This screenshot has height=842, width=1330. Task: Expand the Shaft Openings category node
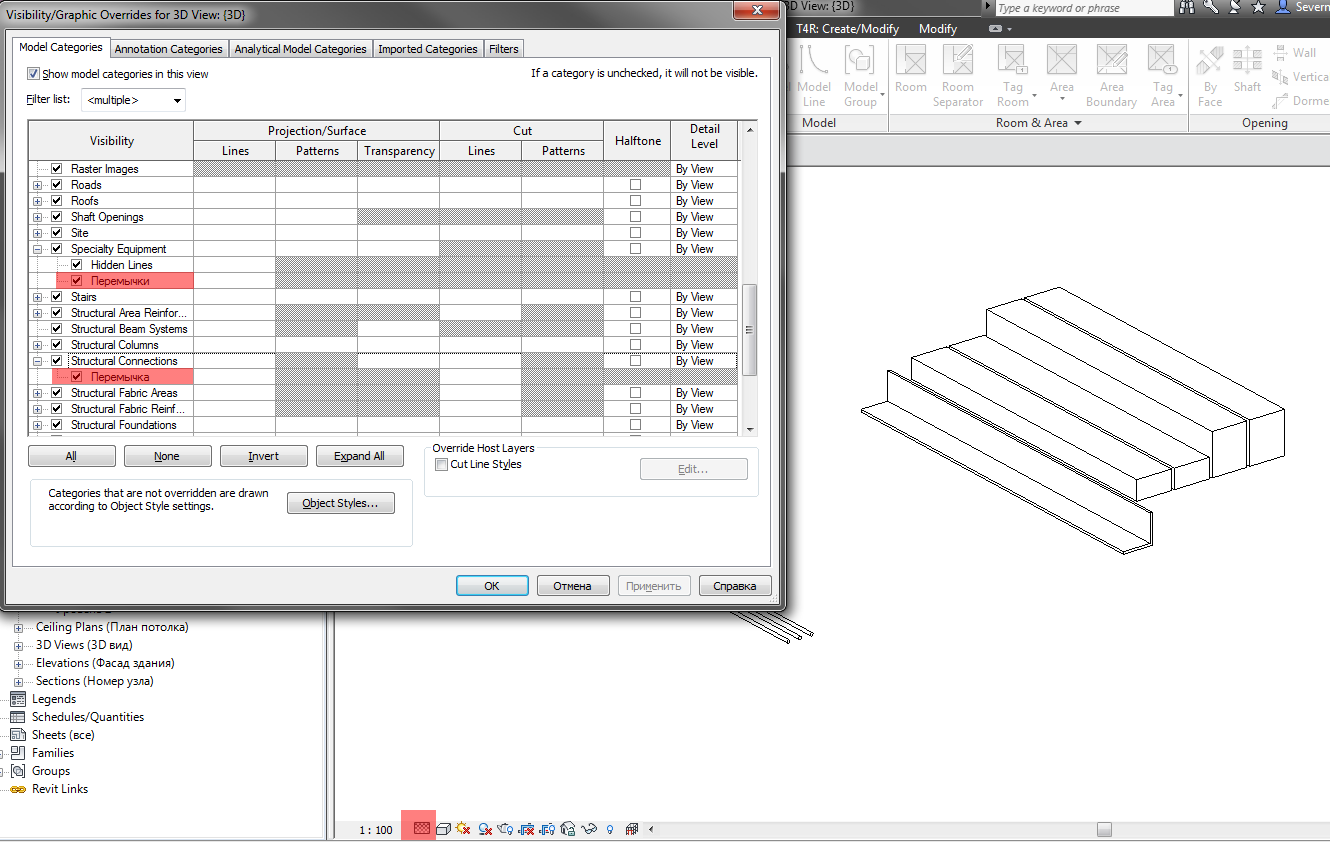38,217
